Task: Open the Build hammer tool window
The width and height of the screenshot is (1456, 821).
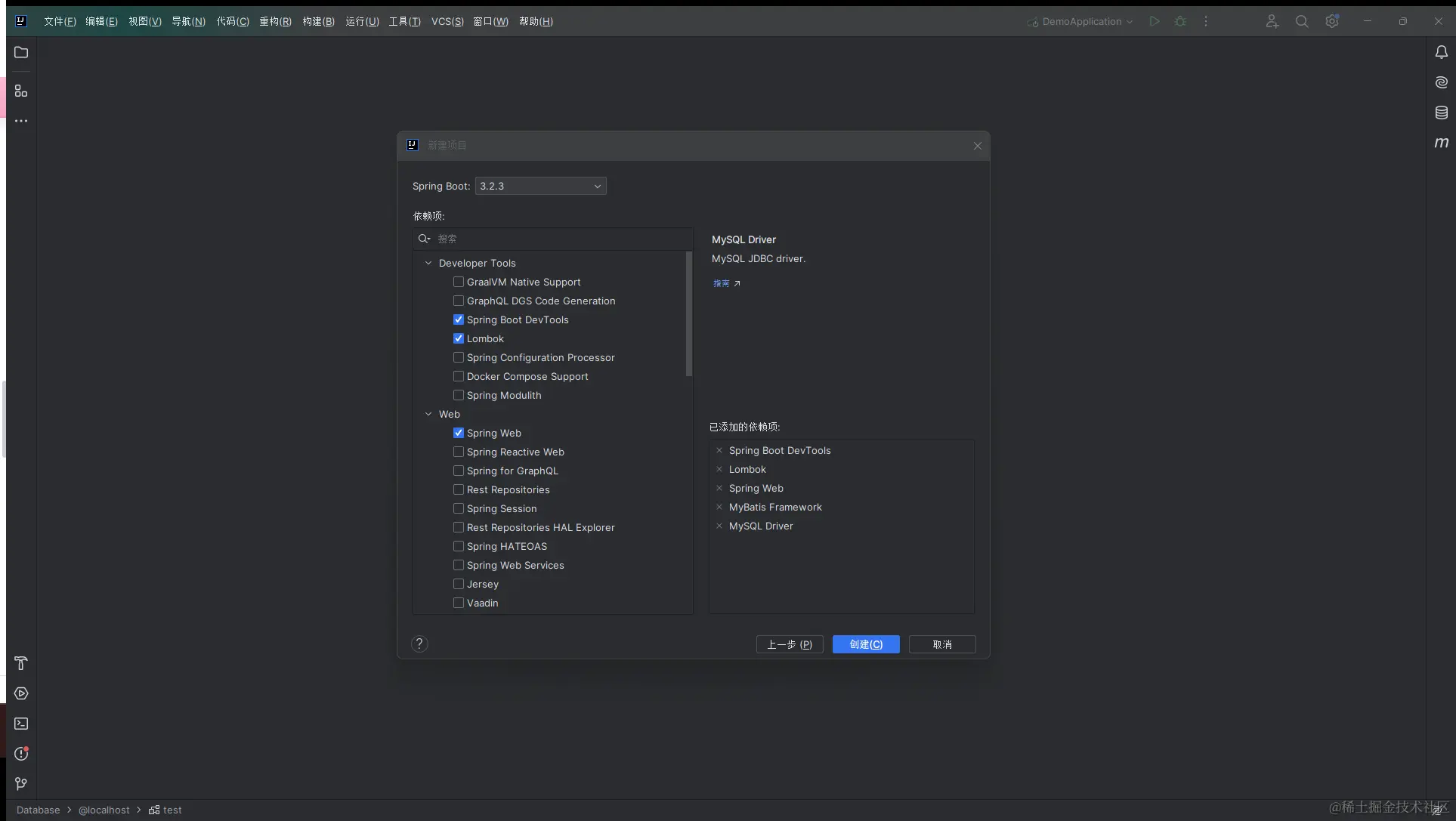Action: click(x=21, y=663)
